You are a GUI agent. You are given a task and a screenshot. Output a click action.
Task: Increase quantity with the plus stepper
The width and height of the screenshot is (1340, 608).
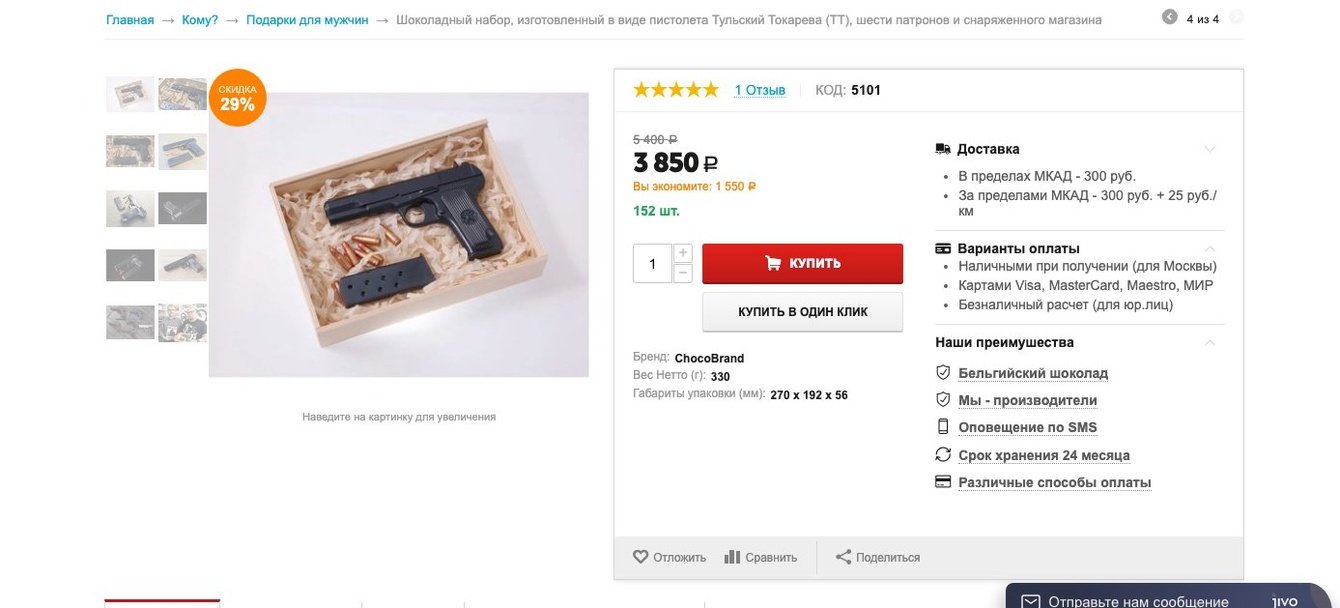pos(683,253)
